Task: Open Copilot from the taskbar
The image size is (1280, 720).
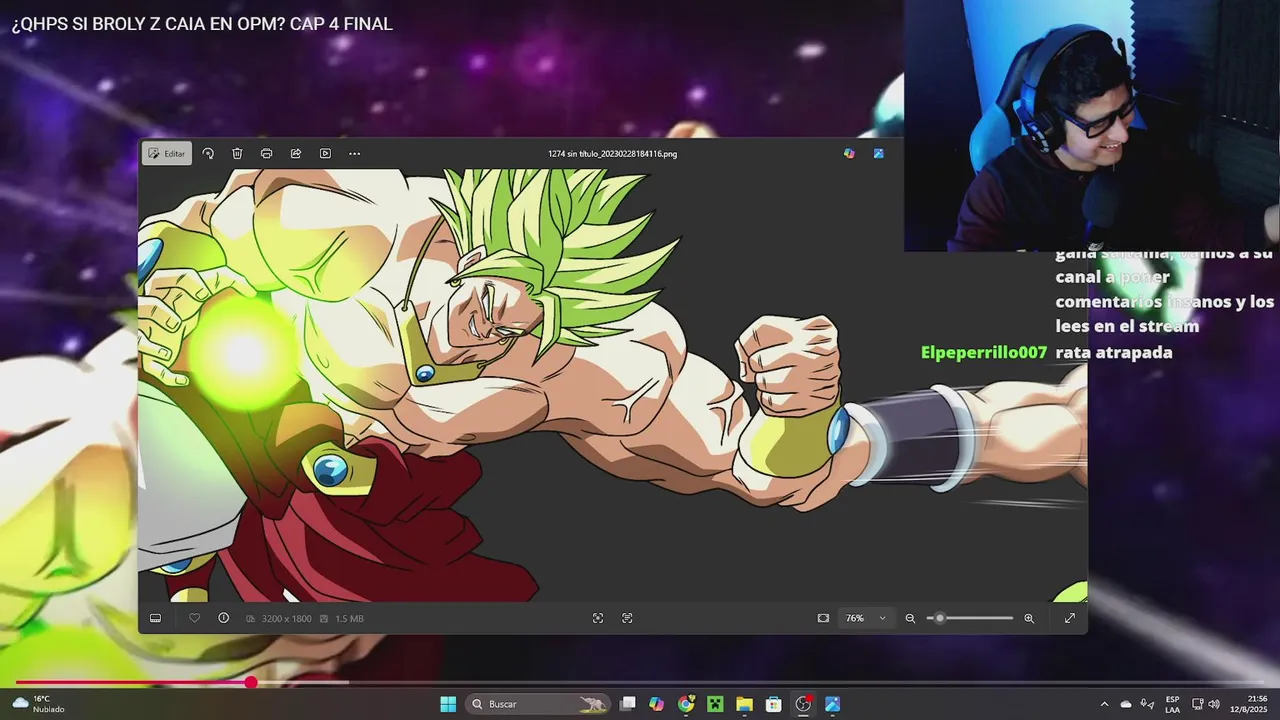Action: (656, 704)
